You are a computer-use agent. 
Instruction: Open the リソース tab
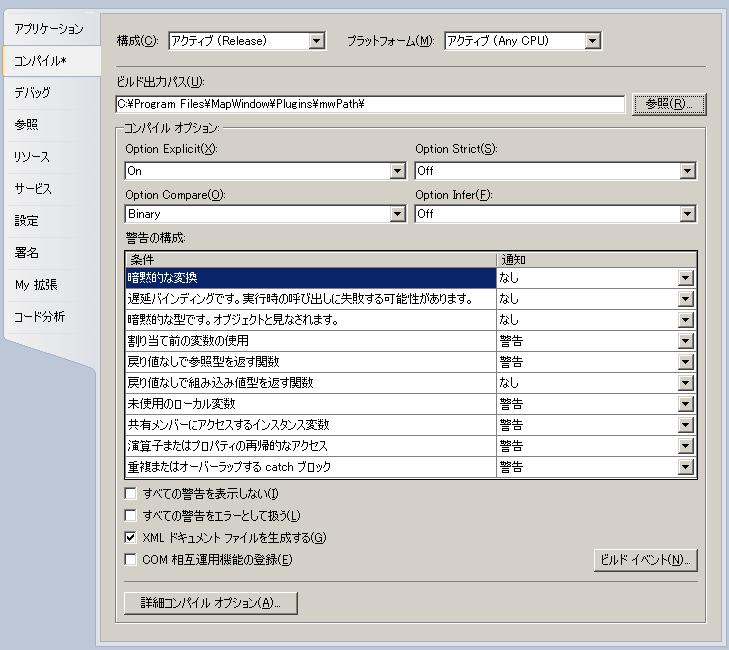pos(32,157)
